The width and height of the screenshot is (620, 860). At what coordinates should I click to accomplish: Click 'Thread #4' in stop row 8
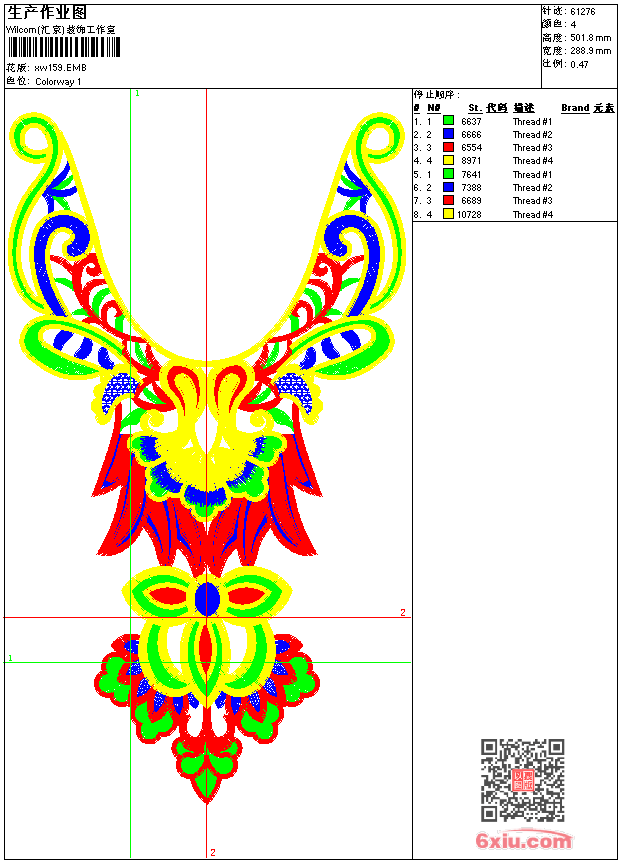(532, 214)
